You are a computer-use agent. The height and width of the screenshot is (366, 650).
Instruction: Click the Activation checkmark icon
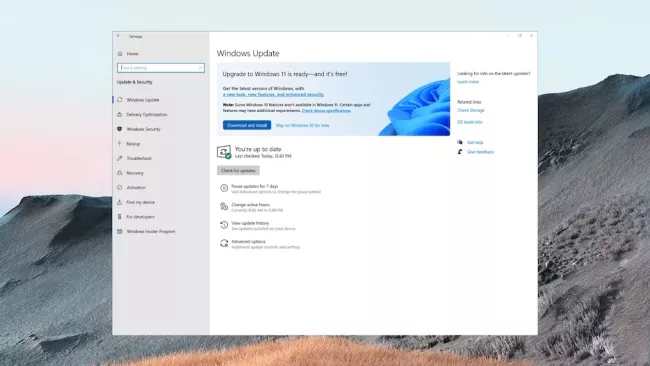pyautogui.click(x=120, y=187)
